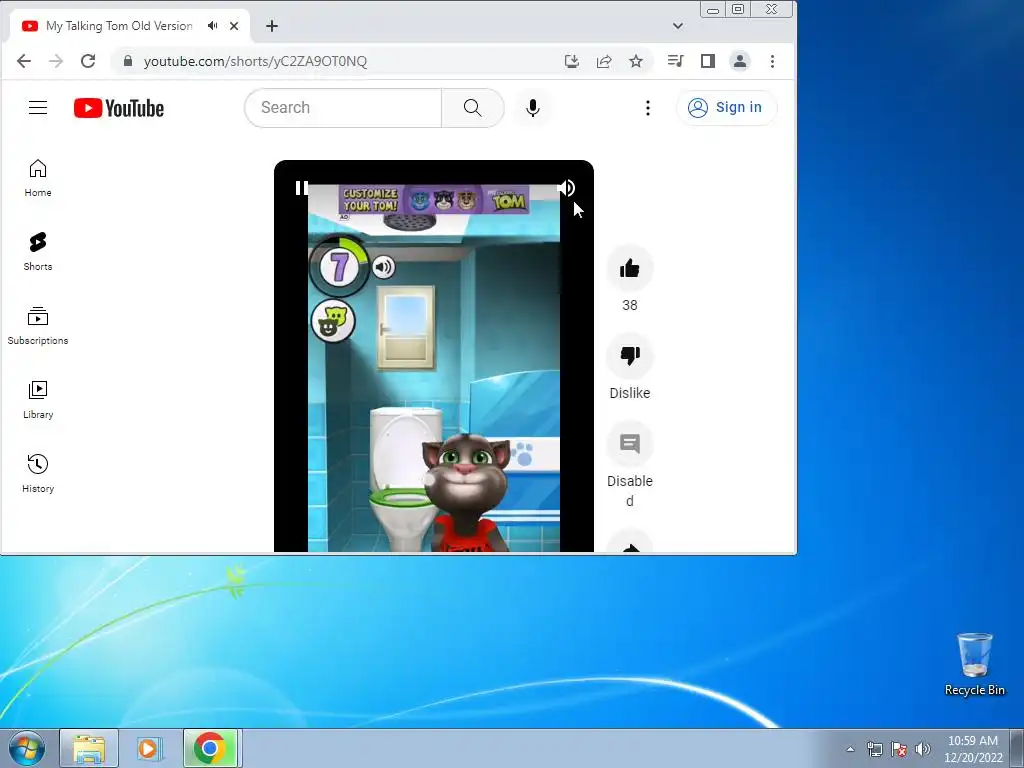
Task: Open Chrome media controls icon
Action: [x=675, y=61]
